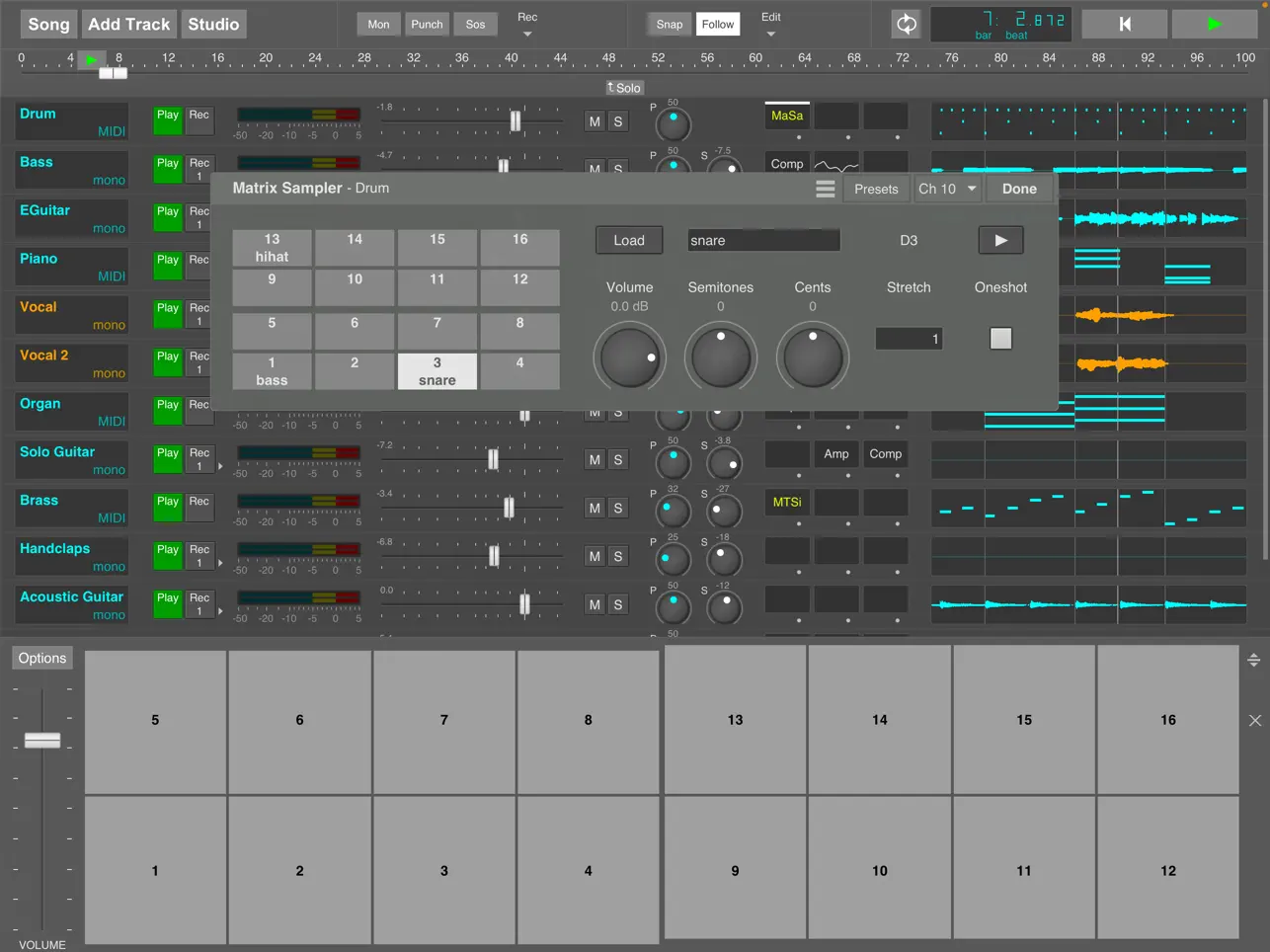Viewport: 1270px width, 952px height.
Task: Expand the Edit dropdown in the toolbar
Action: (770, 24)
